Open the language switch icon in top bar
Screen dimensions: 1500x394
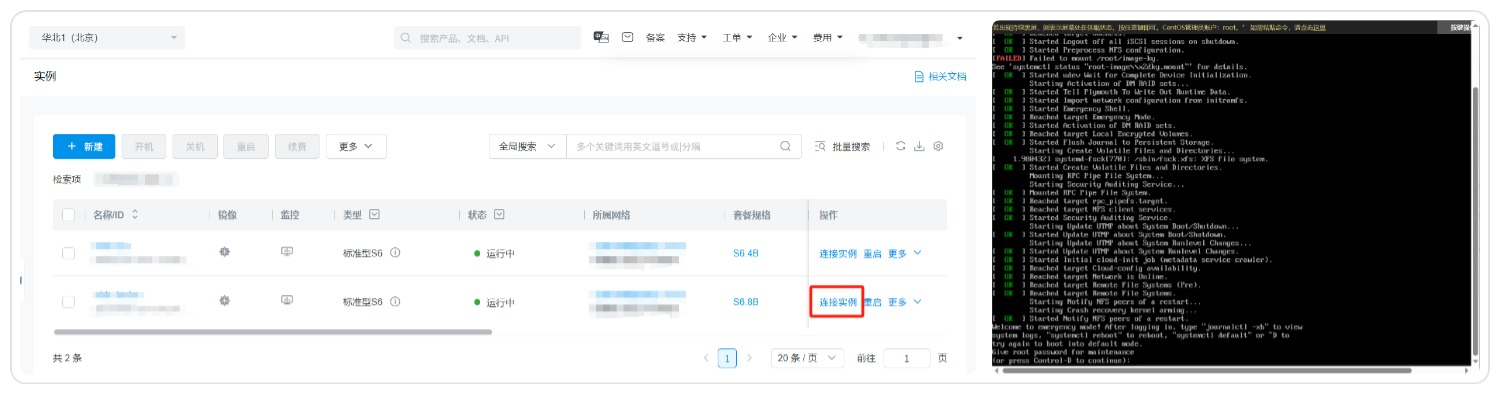pos(601,37)
